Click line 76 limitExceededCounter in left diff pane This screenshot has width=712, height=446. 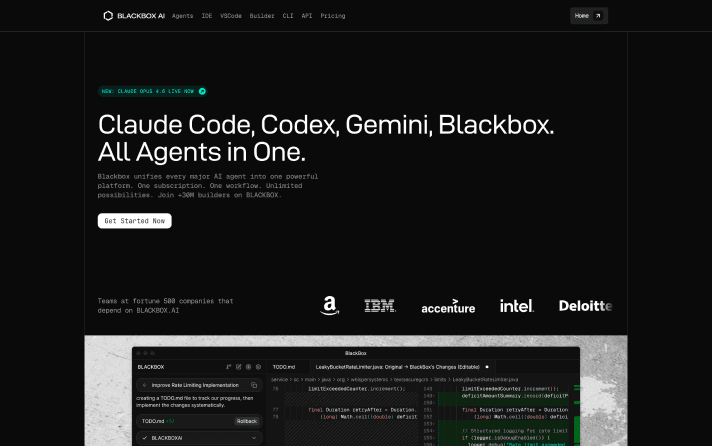[x=356, y=389]
